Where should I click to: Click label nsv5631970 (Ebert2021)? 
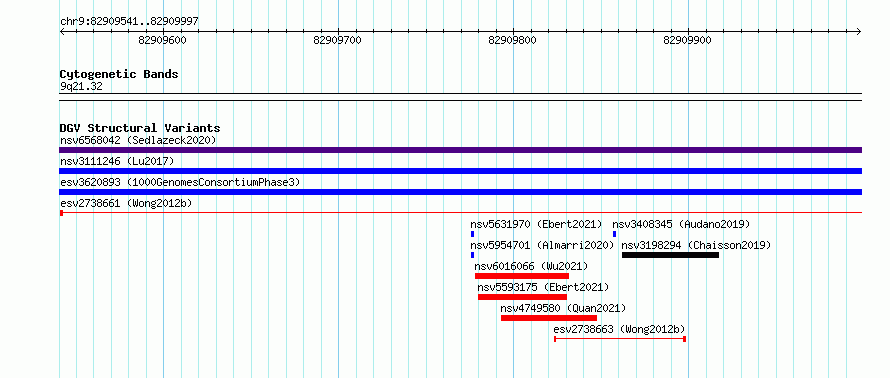click(x=536, y=224)
